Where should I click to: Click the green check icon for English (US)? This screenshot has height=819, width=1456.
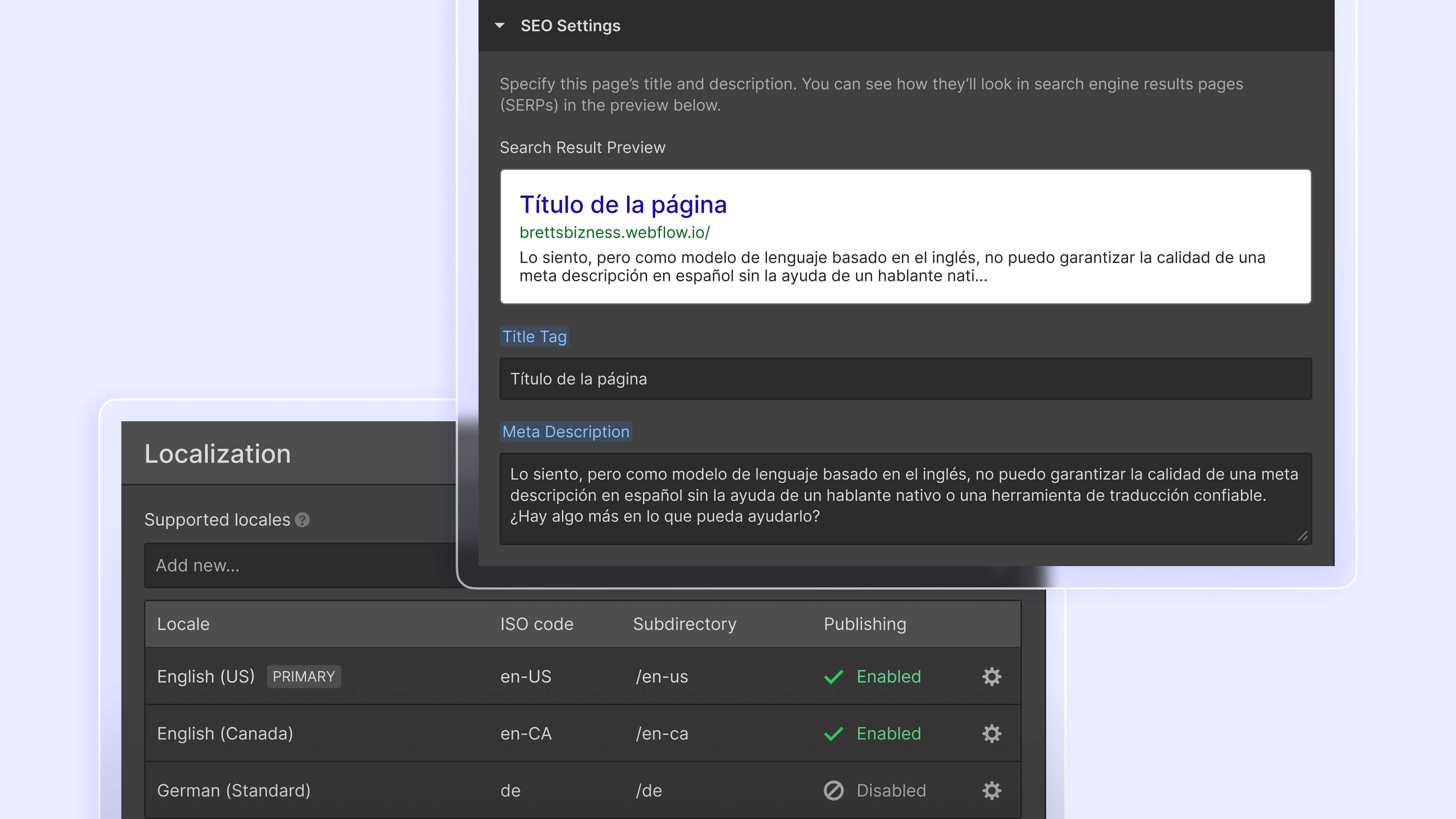click(x=834, y=676)
